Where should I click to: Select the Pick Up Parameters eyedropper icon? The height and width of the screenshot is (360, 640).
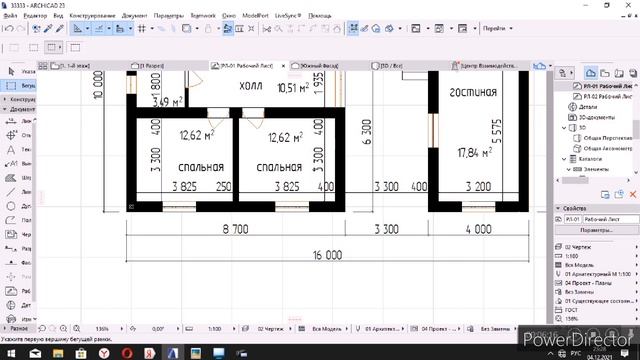click(x=48, y=29)
